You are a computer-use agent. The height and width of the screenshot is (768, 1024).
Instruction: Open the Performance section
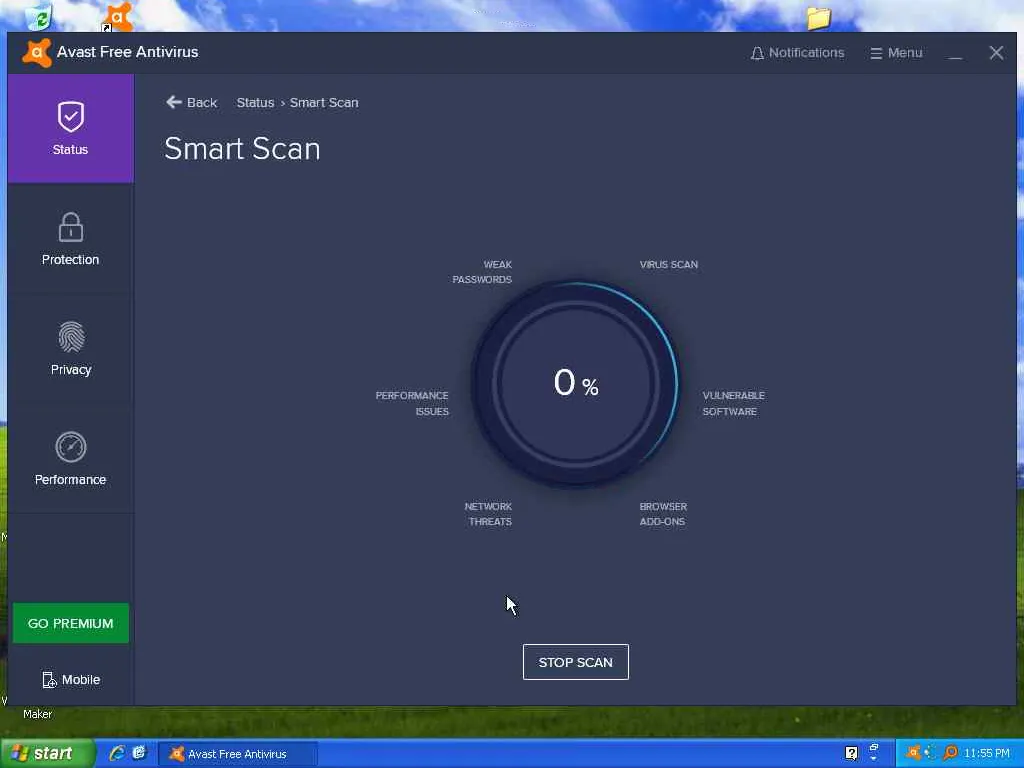pos(71,458)
